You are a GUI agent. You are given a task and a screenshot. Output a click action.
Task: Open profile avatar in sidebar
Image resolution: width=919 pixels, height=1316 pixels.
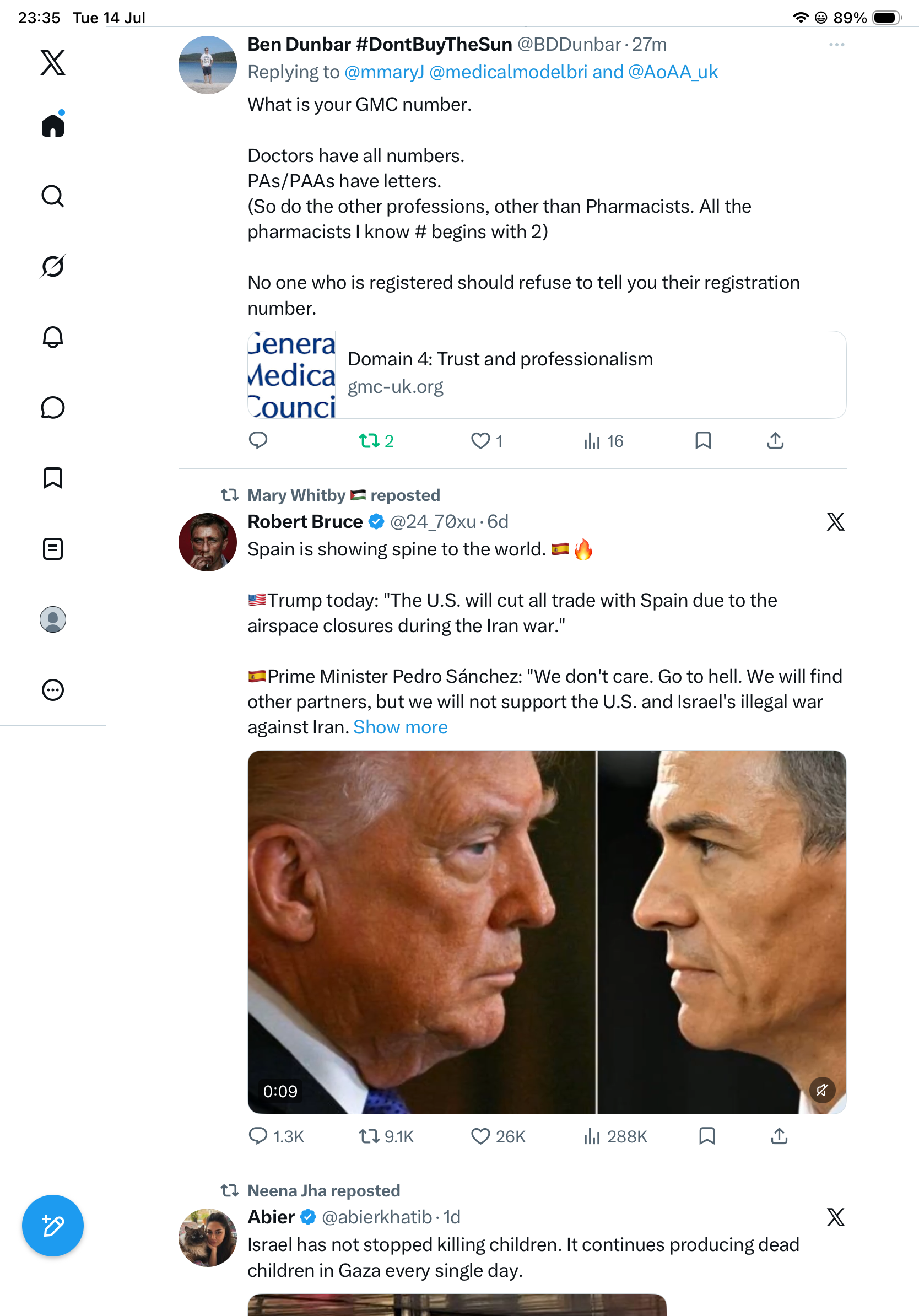click(53, 619)
